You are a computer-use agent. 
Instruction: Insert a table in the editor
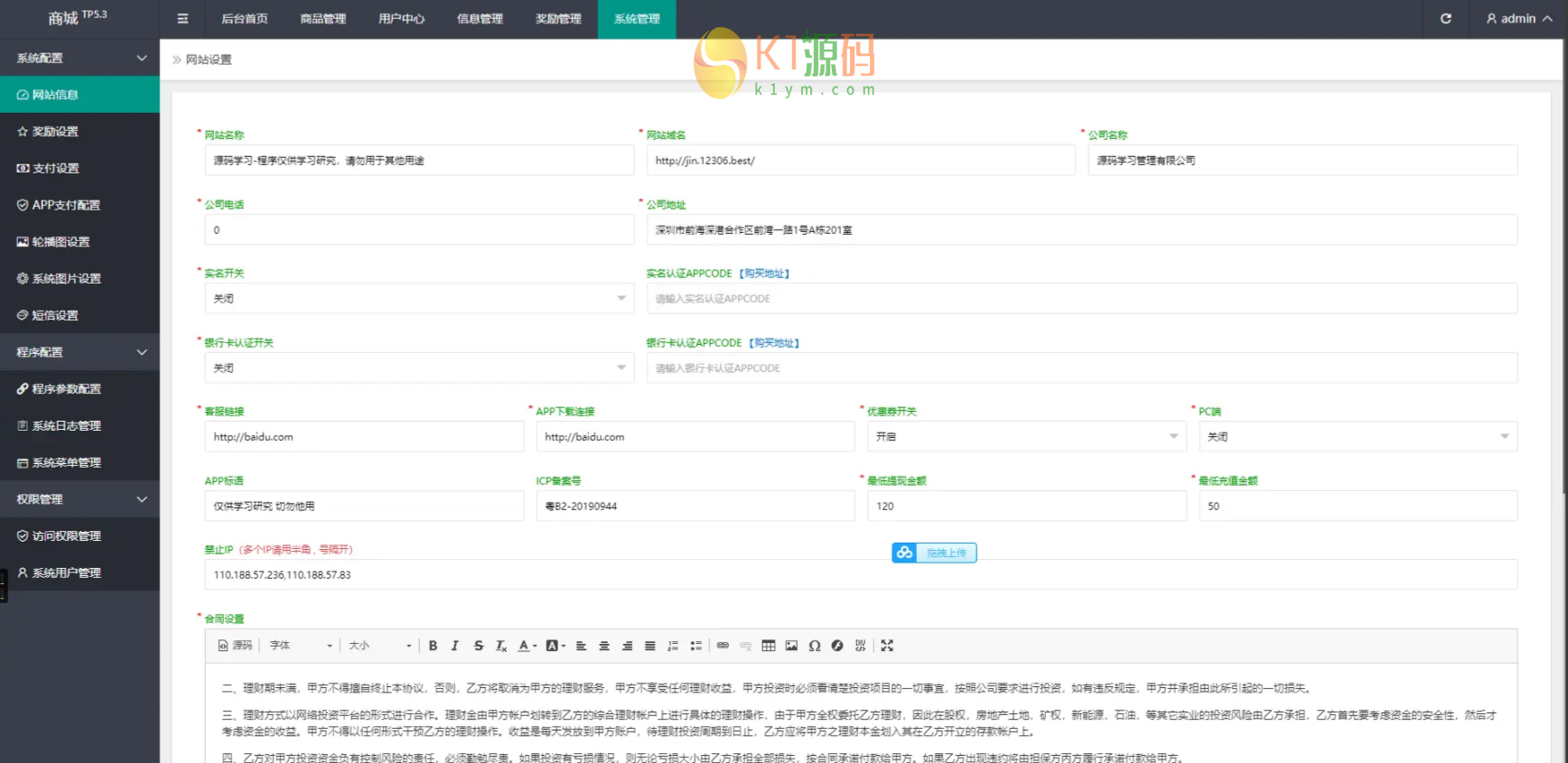pyautogui.click(x=769, y=646)
